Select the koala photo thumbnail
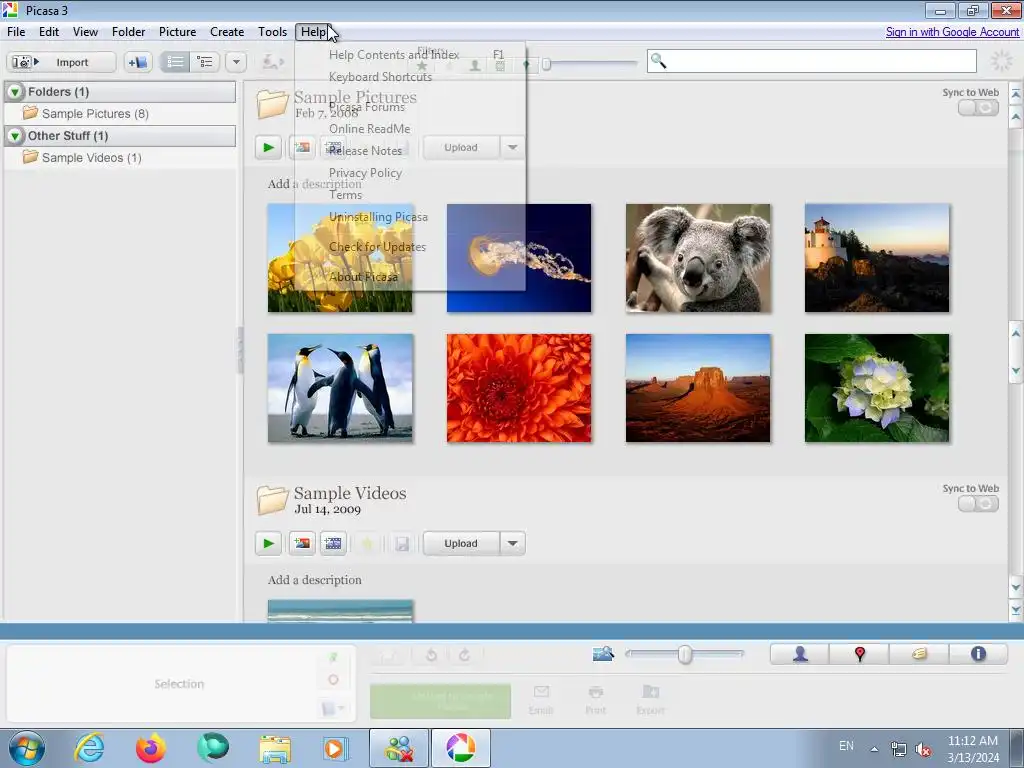 point(698,258)
